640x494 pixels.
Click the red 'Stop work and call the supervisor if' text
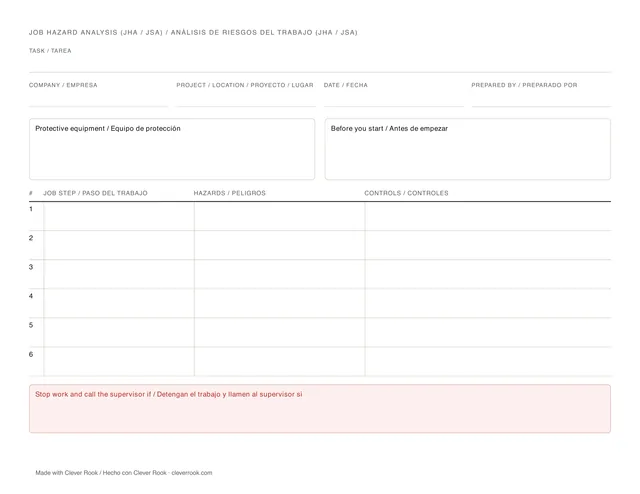point(93,394)
